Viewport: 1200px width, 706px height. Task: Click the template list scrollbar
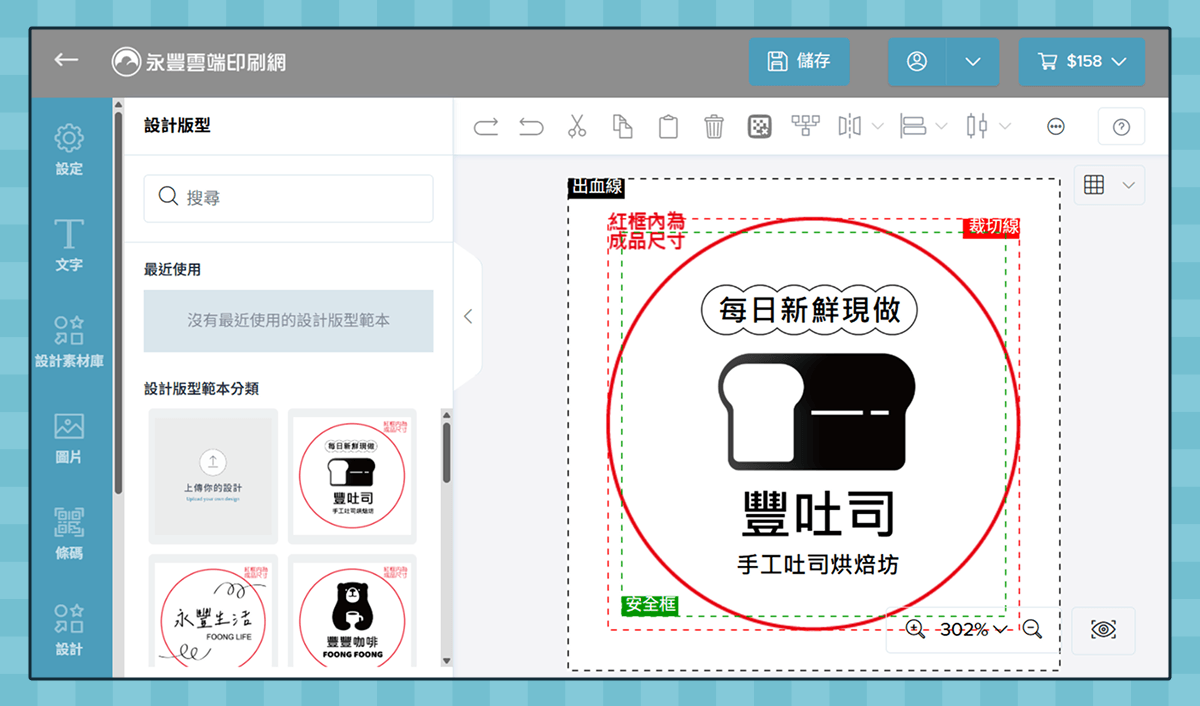click(446, 455)
